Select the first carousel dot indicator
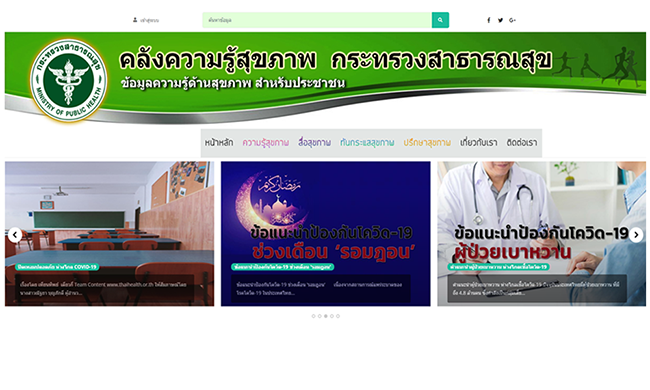The image size is (650, 390). pos(313,316)
